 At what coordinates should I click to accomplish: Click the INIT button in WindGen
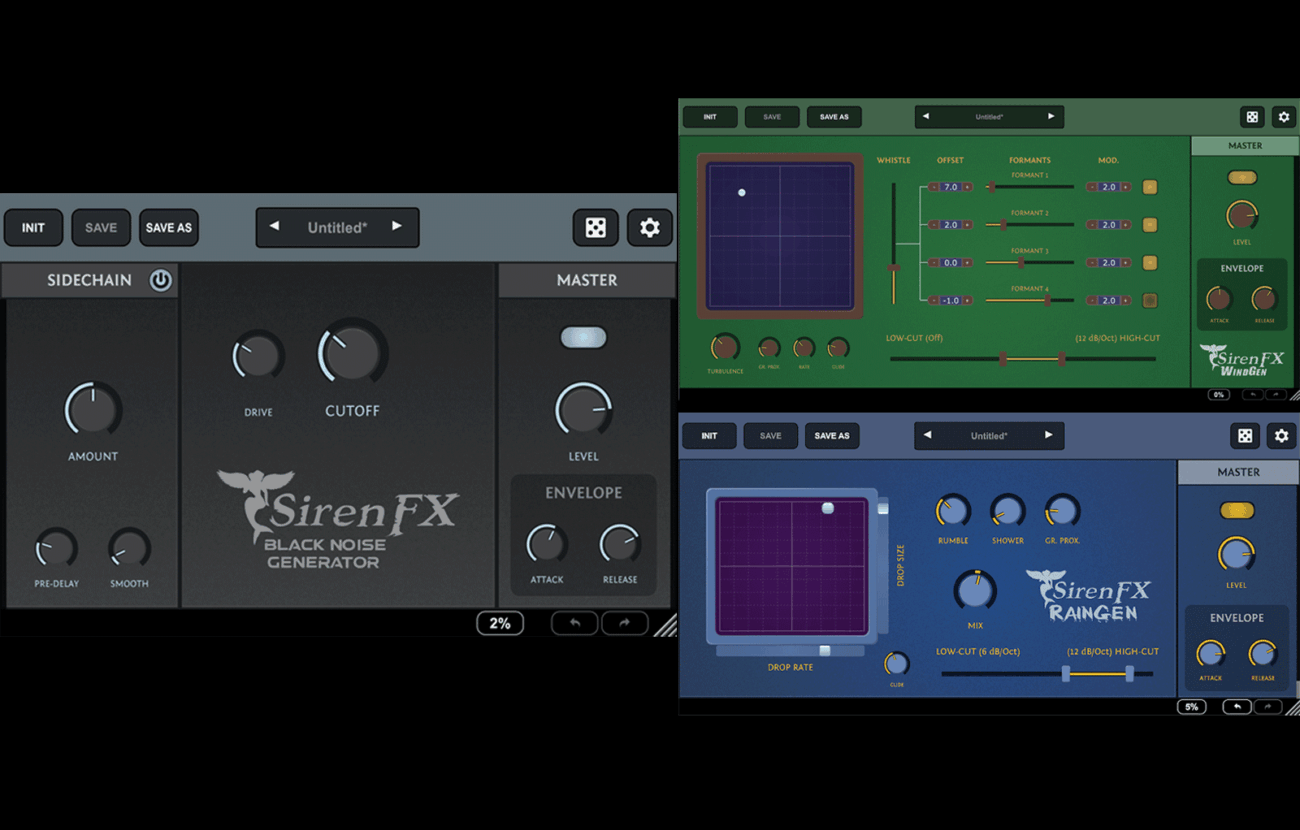[710, 117]
